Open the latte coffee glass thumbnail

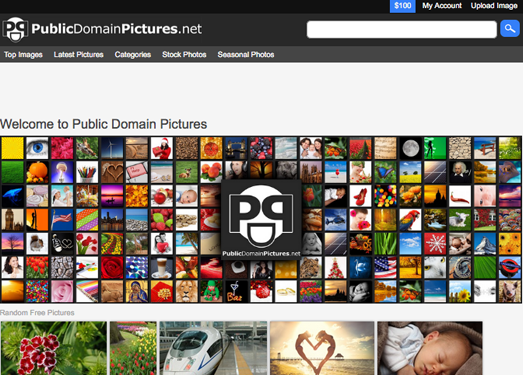pos(162,268)
